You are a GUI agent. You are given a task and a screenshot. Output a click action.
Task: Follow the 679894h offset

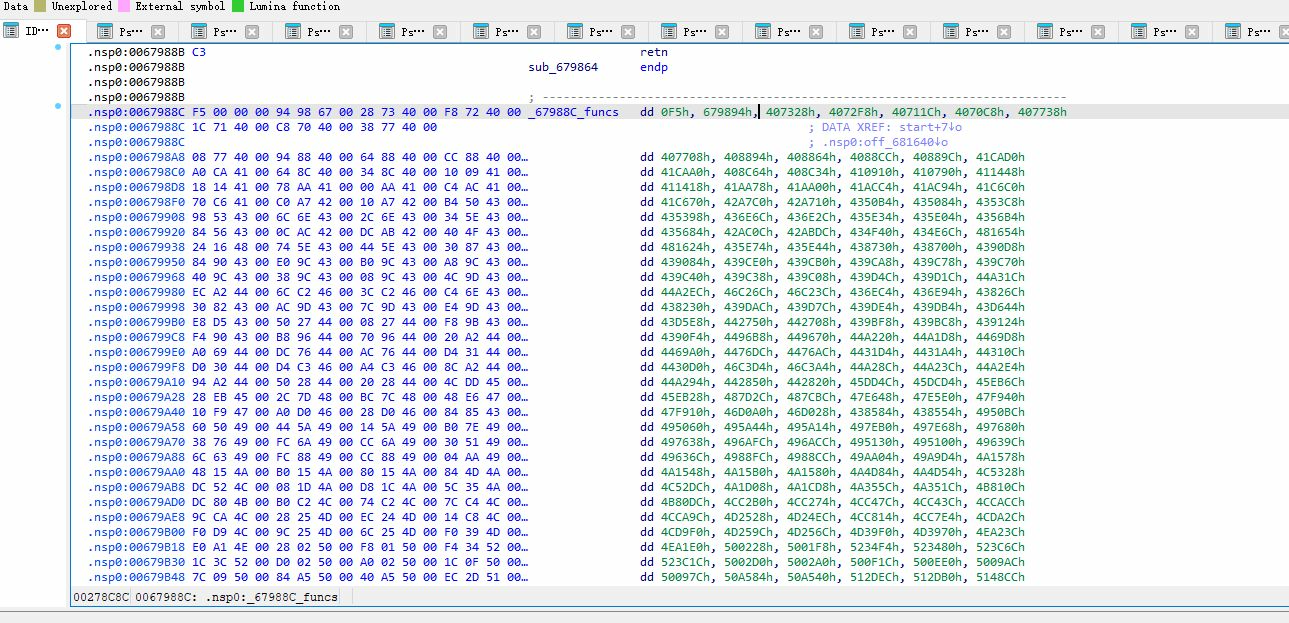728,112
